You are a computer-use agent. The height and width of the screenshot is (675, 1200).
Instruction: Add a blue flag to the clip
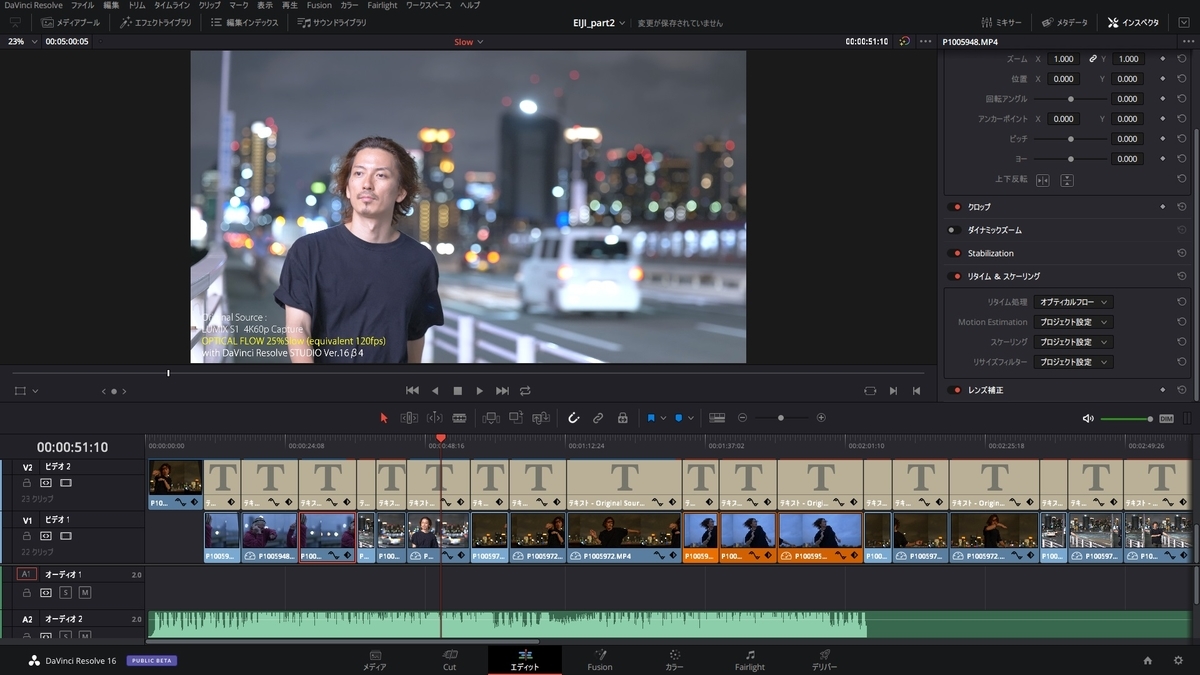pyautogui.click(x=651, y=418)
